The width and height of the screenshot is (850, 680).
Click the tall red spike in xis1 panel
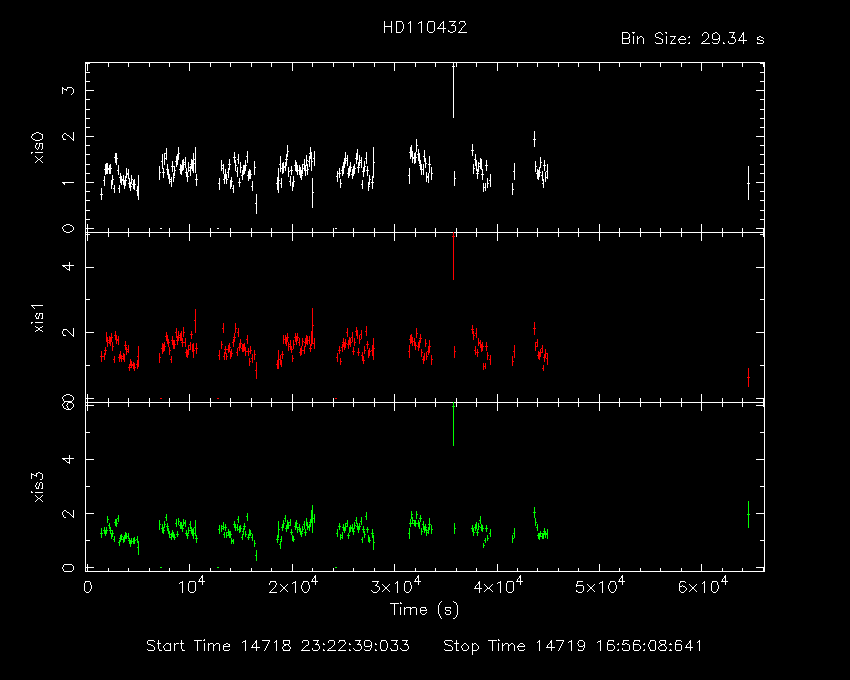pyautogui.click(x=453, y=256)
